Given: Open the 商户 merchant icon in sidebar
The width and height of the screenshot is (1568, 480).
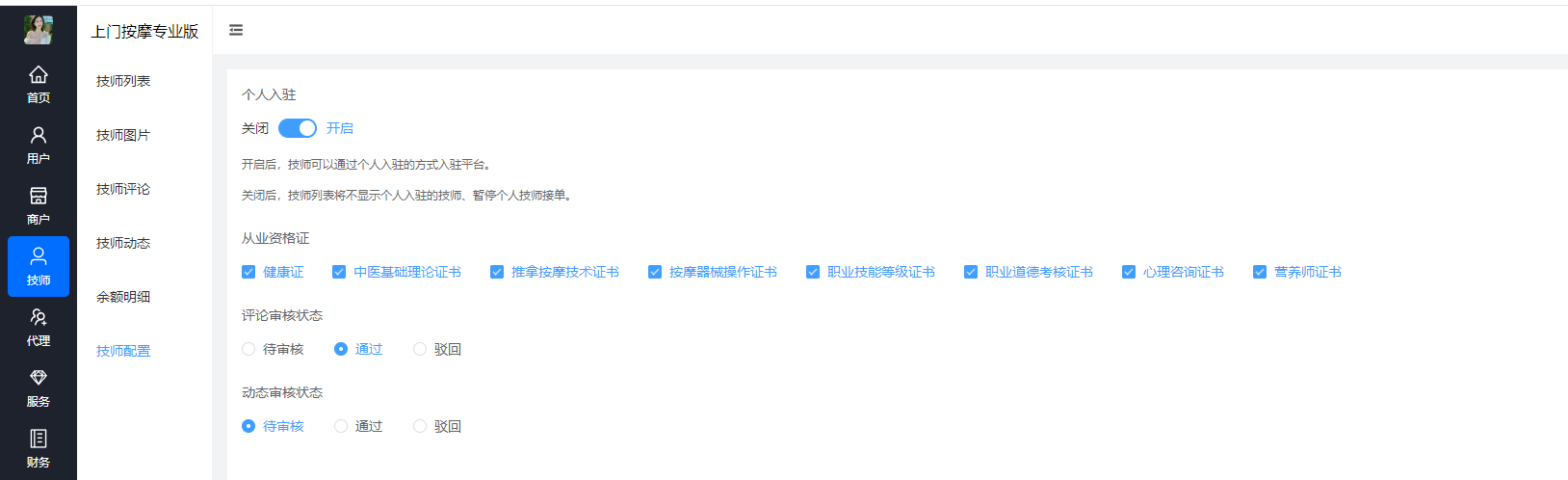Looking at the screenshot, I should point(39,196).
